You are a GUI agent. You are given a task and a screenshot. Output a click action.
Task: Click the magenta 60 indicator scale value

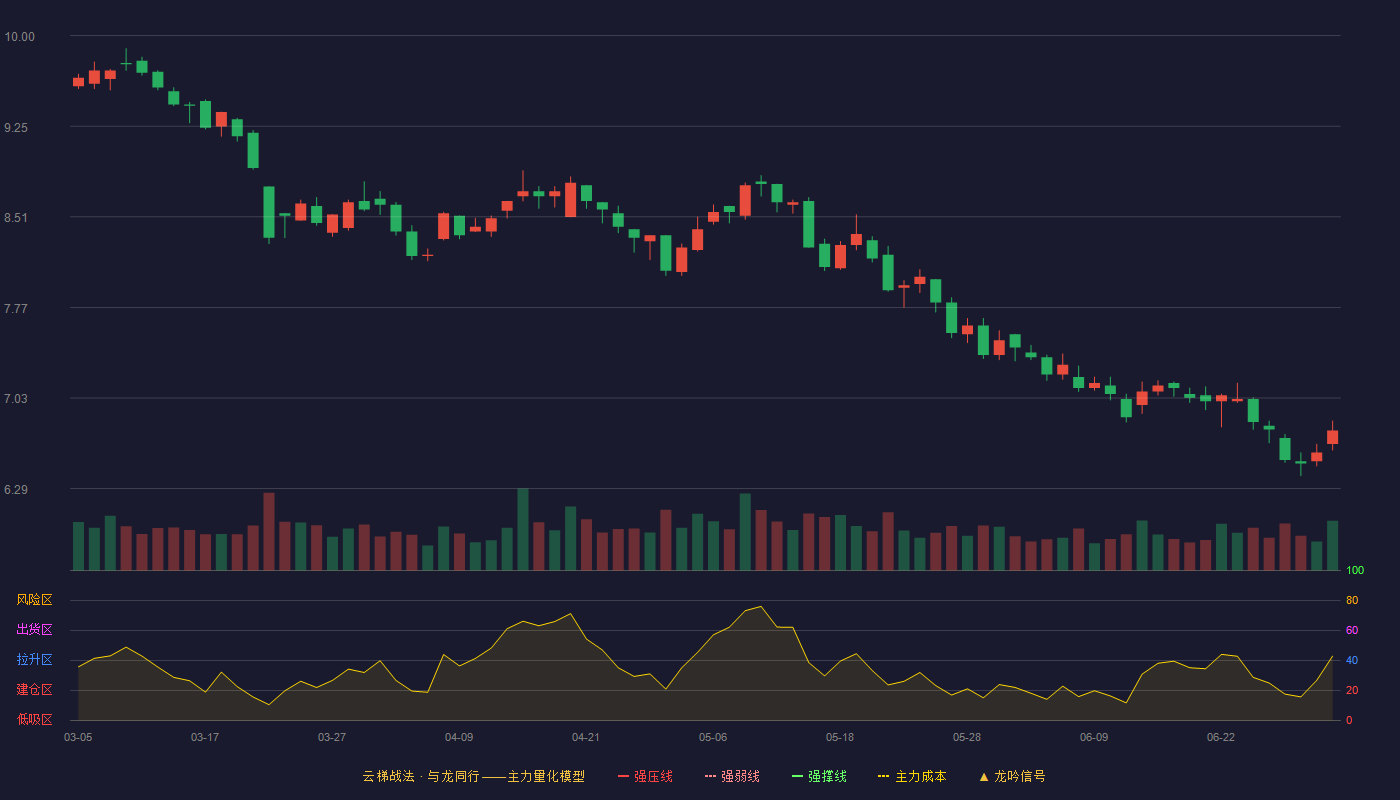(1352, 631)
